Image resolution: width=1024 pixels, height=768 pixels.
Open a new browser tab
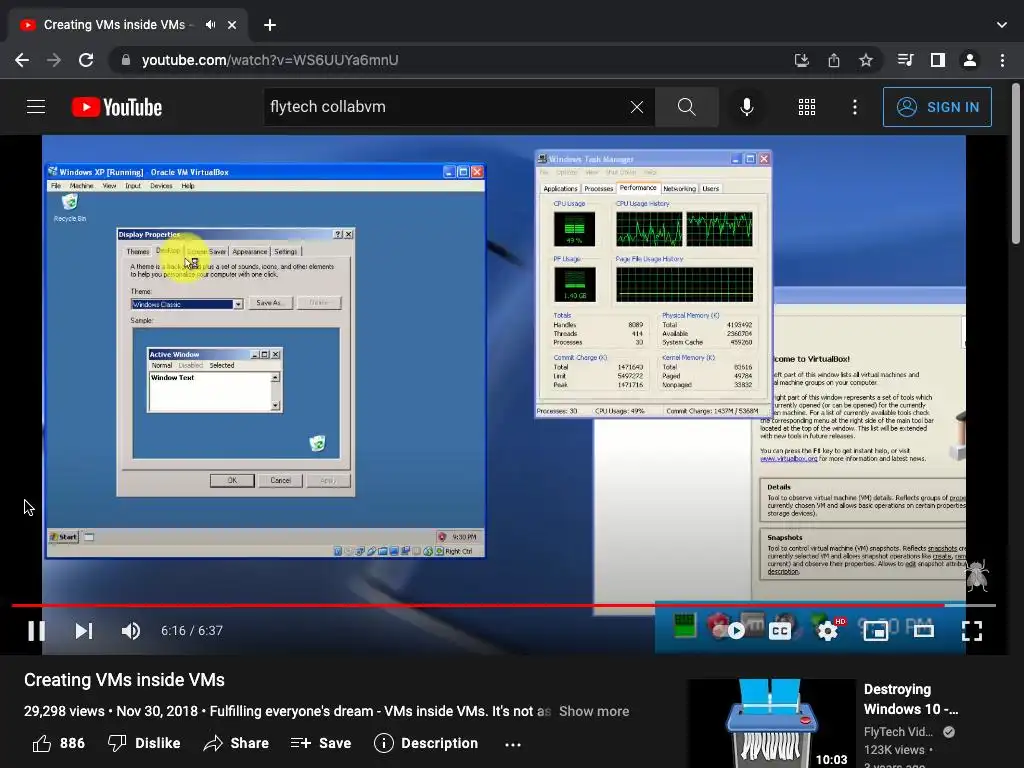point(270,25)
